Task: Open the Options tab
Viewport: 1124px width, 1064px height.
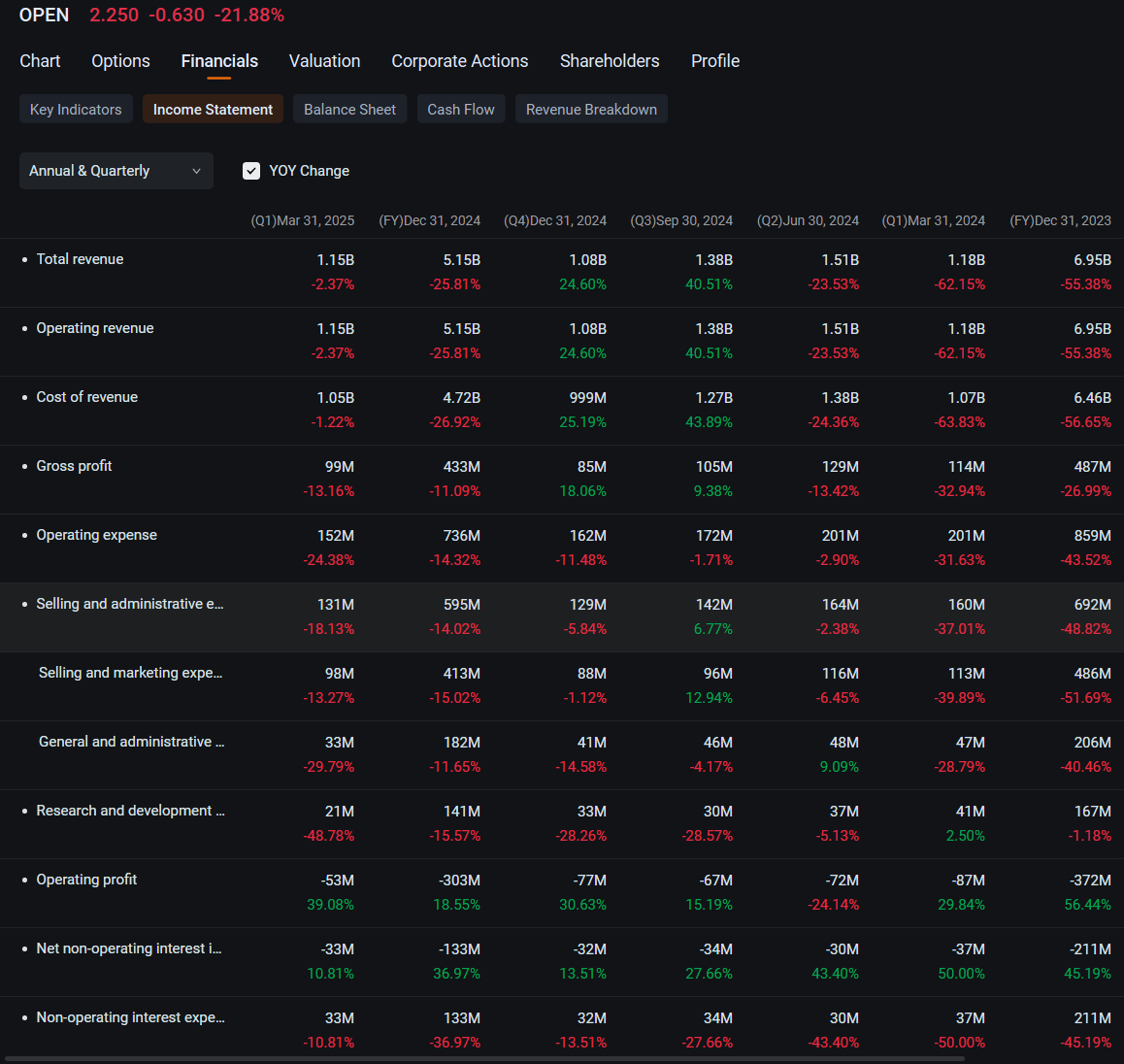Action: click(120, 60)
